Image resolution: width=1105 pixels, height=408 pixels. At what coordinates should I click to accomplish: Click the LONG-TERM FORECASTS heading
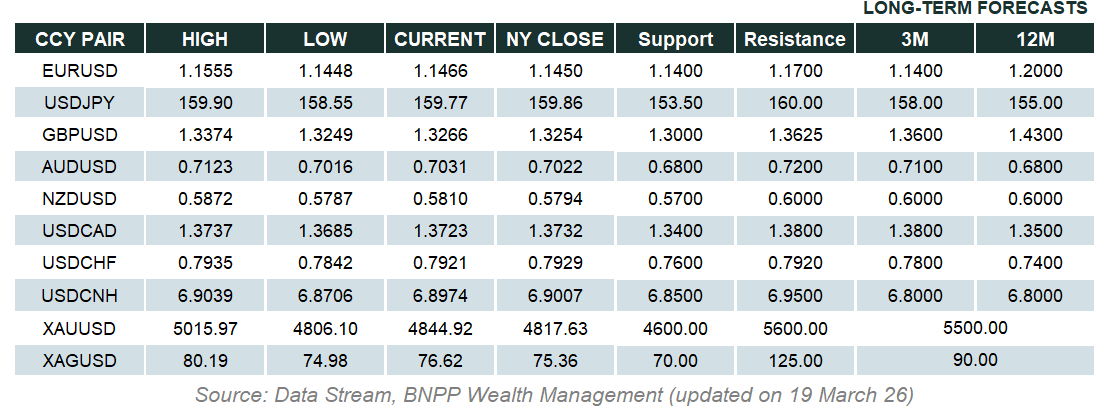974,9
